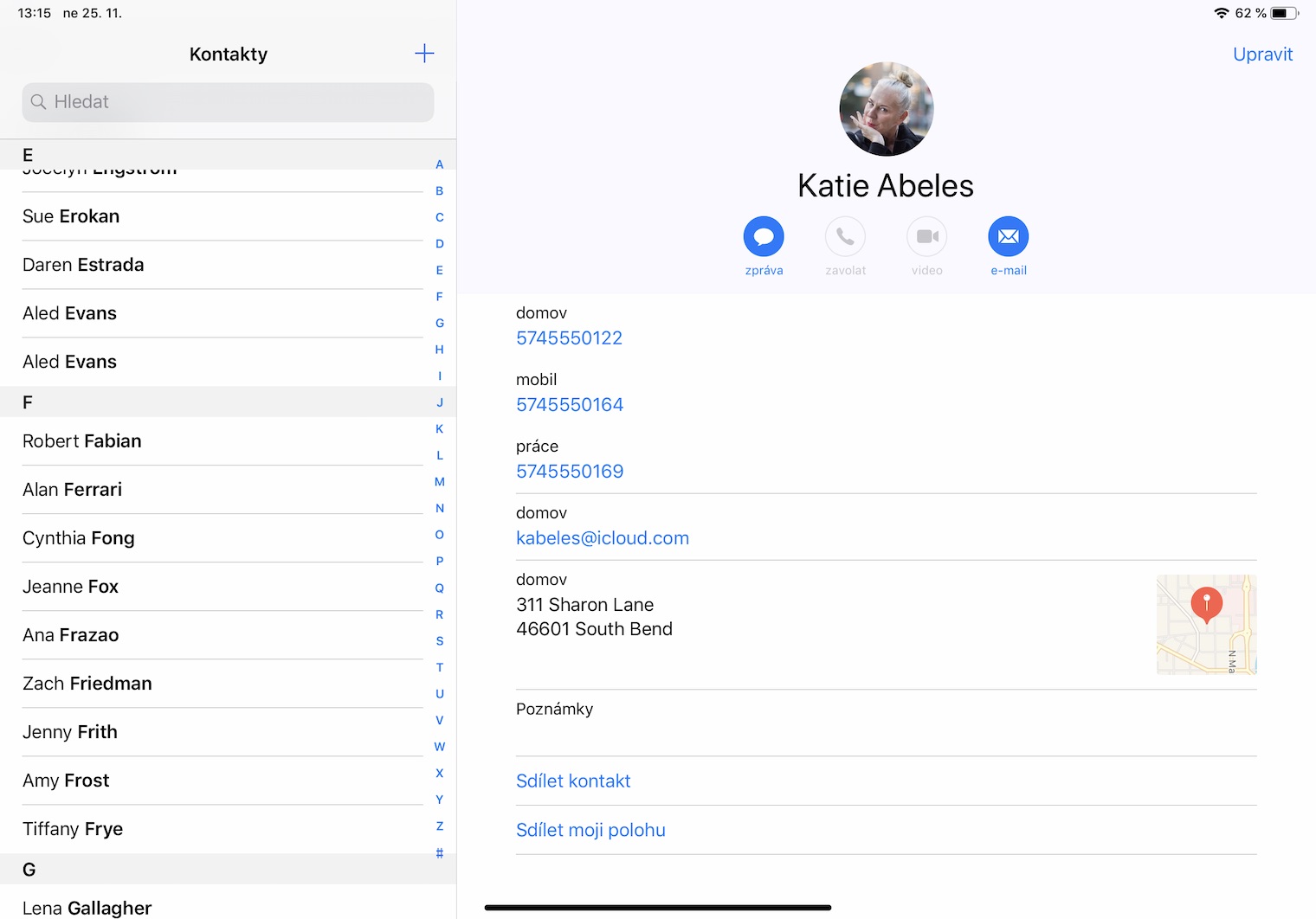
Task: Start a FaceTime call with the video icon
Action: tap(926, 235)
